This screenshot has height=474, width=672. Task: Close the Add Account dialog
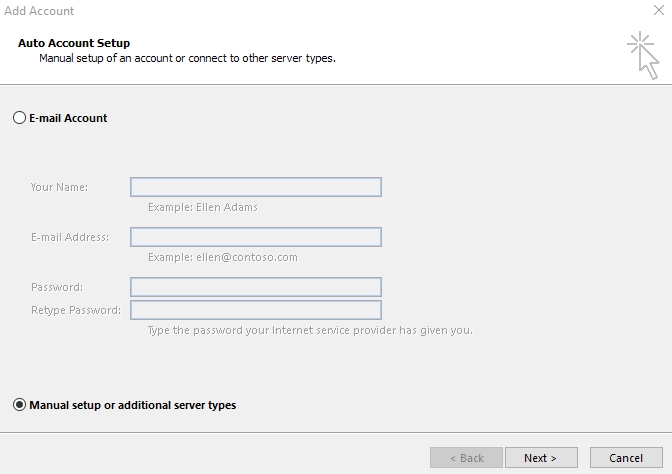pos(659,10)
